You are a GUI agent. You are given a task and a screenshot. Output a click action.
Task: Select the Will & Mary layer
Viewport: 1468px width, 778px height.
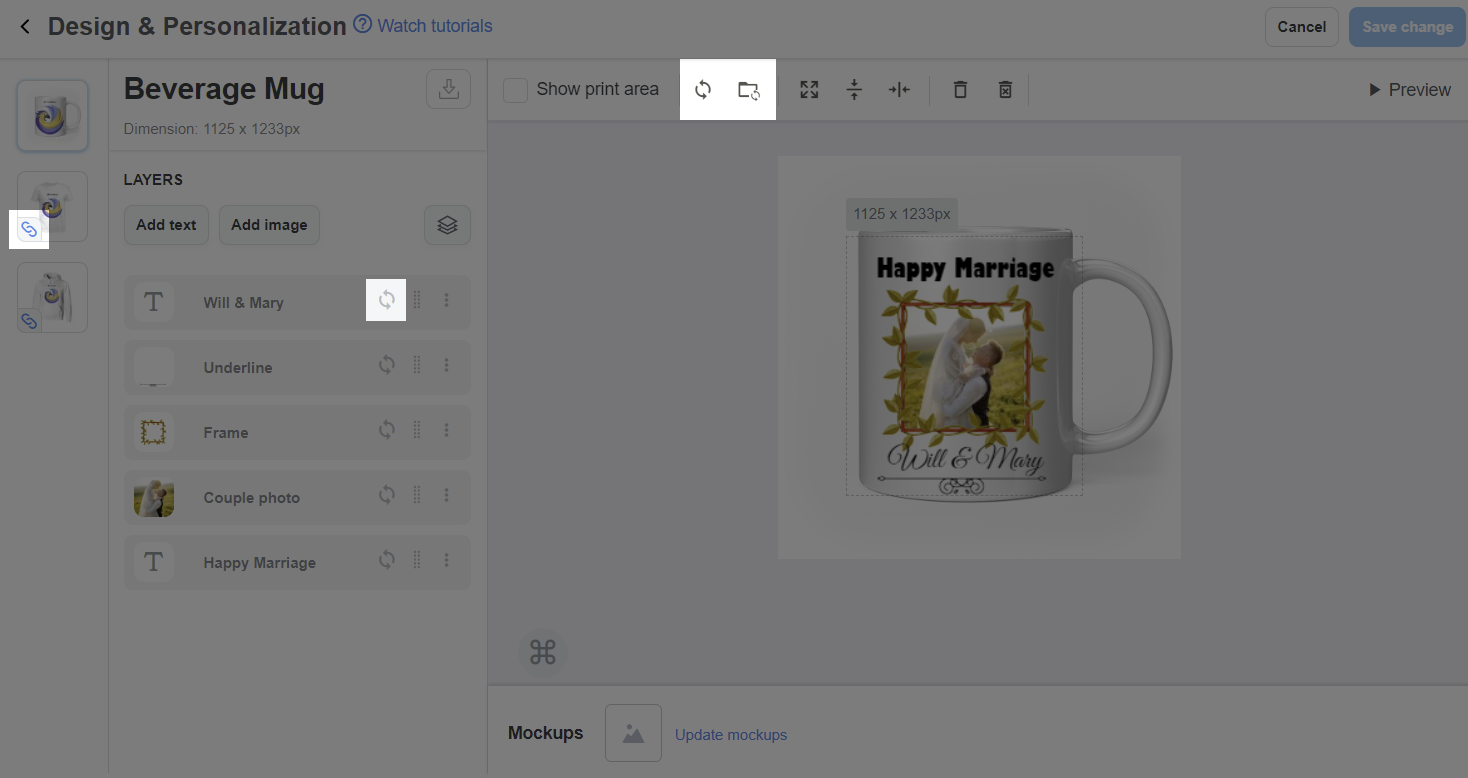tap(297, 302)
